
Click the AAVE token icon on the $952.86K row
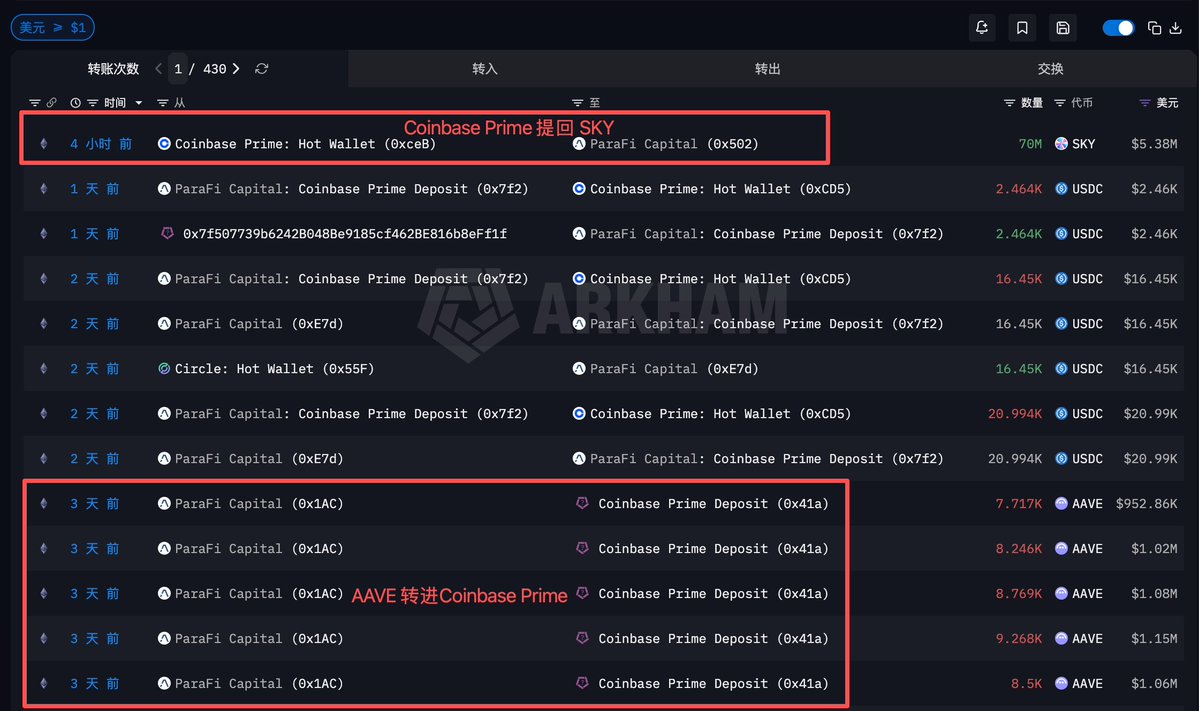coord(1061,504)
